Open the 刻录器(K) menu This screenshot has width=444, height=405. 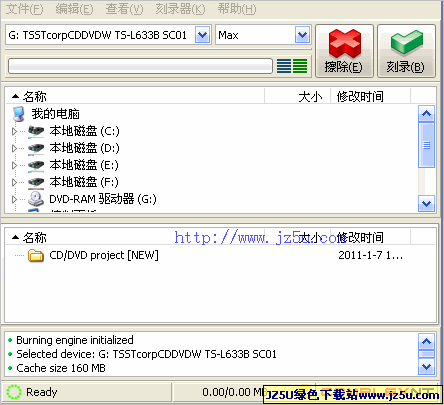coord(180,9)
